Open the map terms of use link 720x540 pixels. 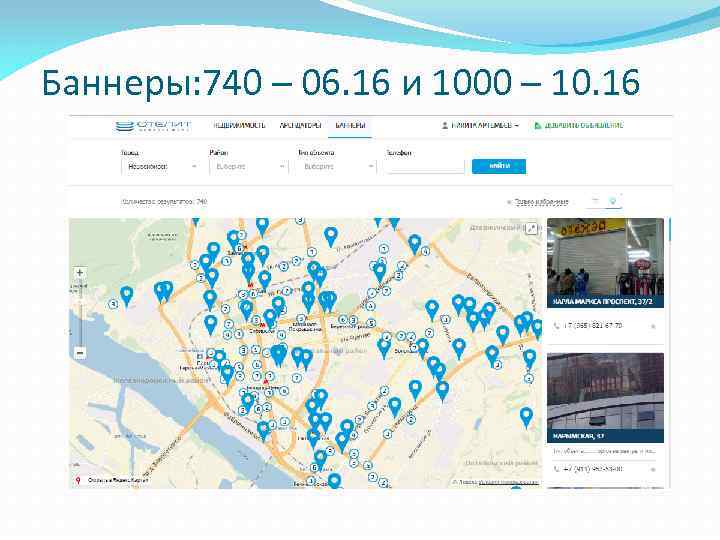(509, 482)
